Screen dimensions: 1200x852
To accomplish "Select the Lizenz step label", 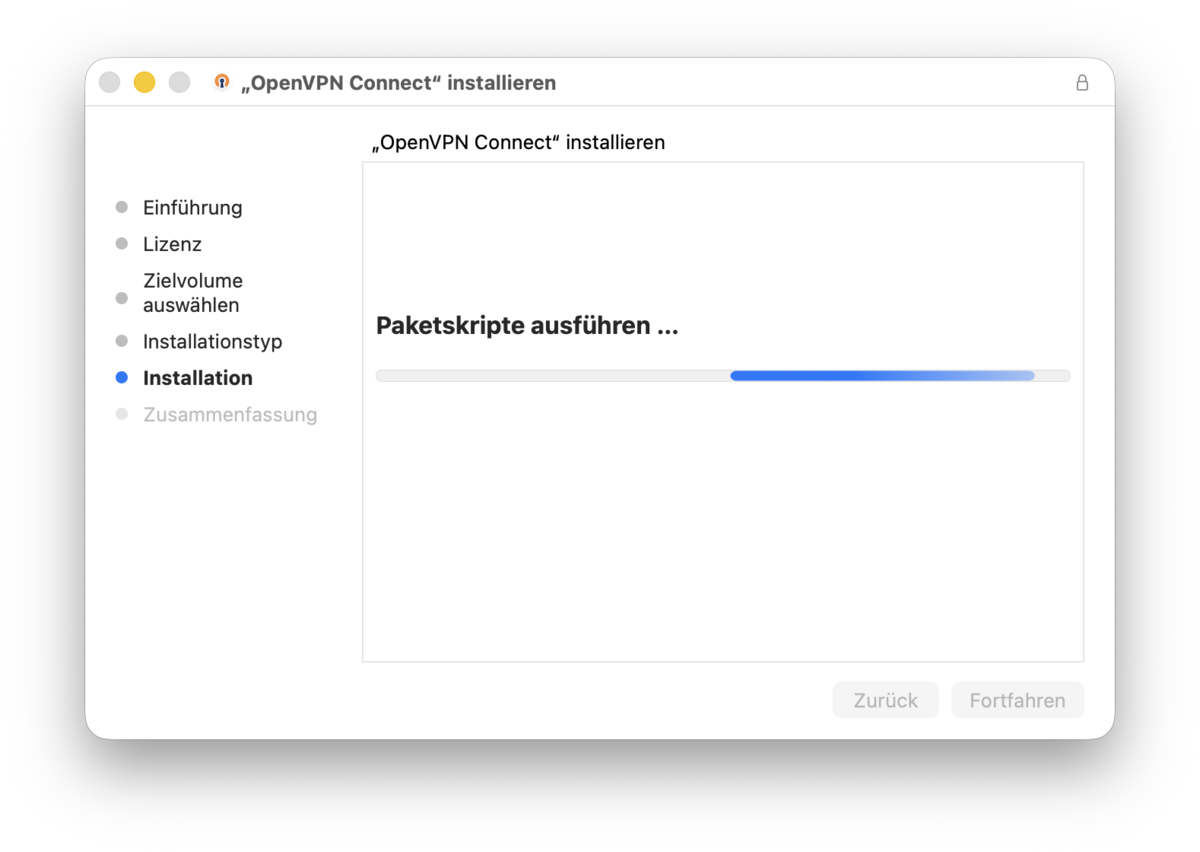I will pyautogui.click(x=172, y=244).
